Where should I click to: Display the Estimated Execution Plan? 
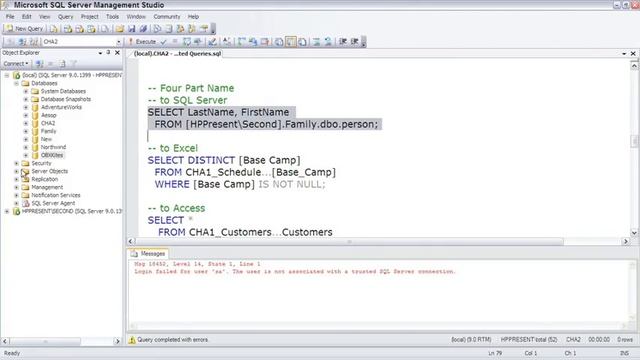coord(187,42)
